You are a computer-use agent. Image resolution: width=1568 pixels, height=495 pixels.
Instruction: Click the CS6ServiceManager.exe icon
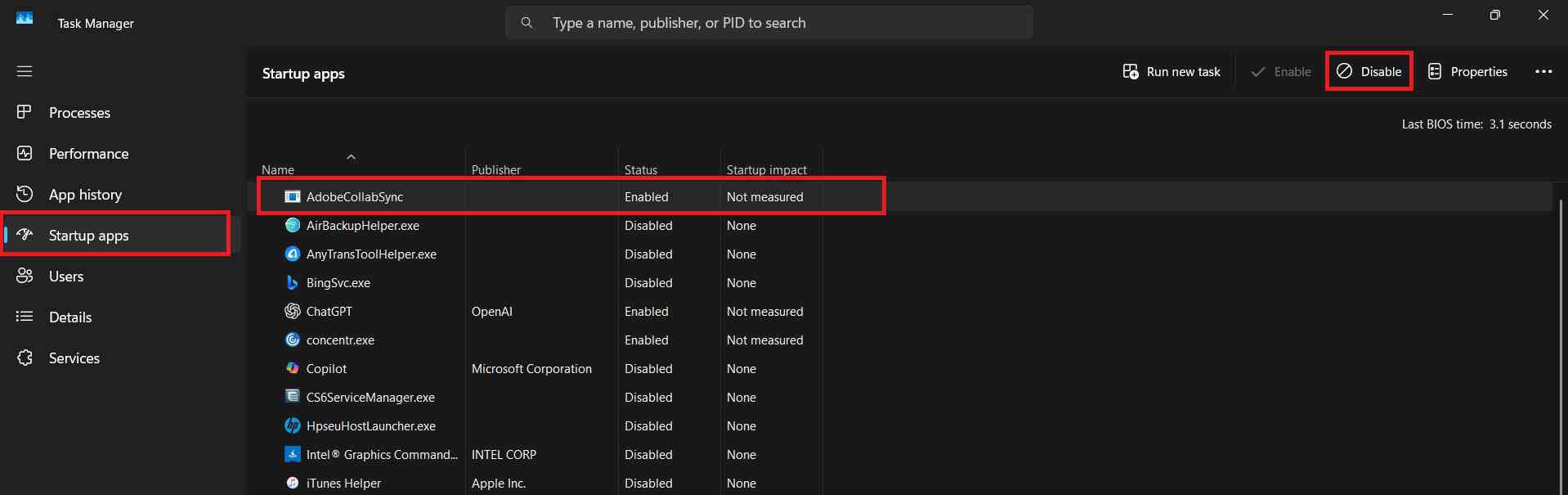292,396
